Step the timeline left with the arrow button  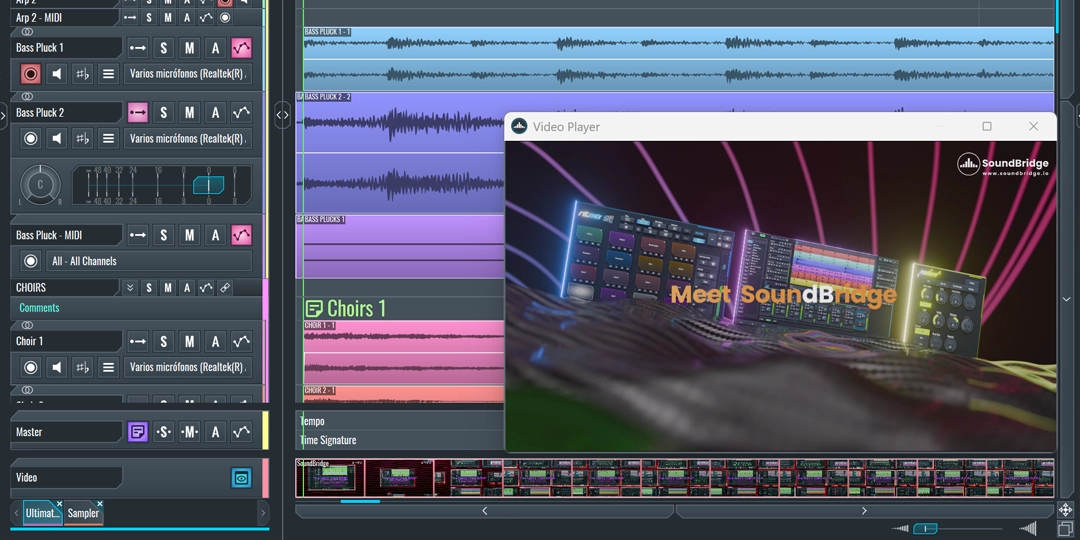pyautogui.click(x=484, y=511)
